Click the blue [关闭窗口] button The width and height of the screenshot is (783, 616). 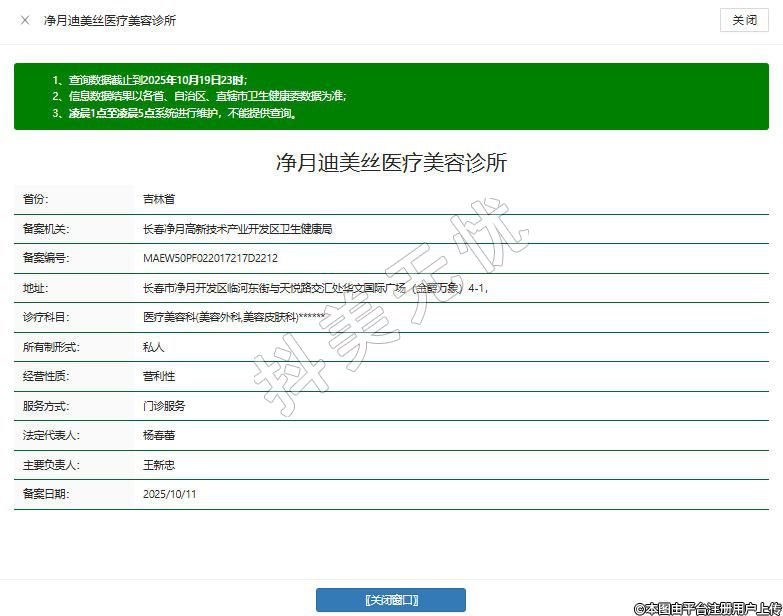click(391, 600)
